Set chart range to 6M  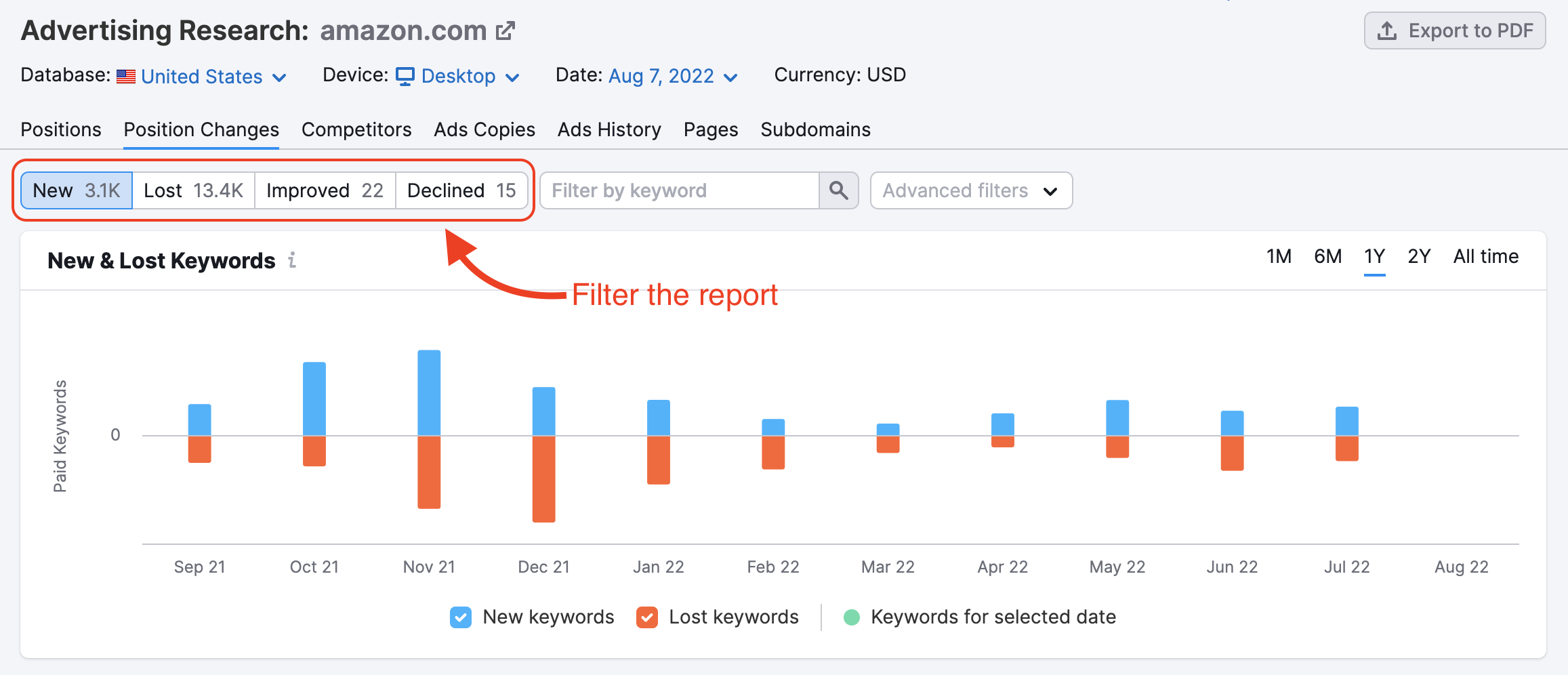(1327, 257)
